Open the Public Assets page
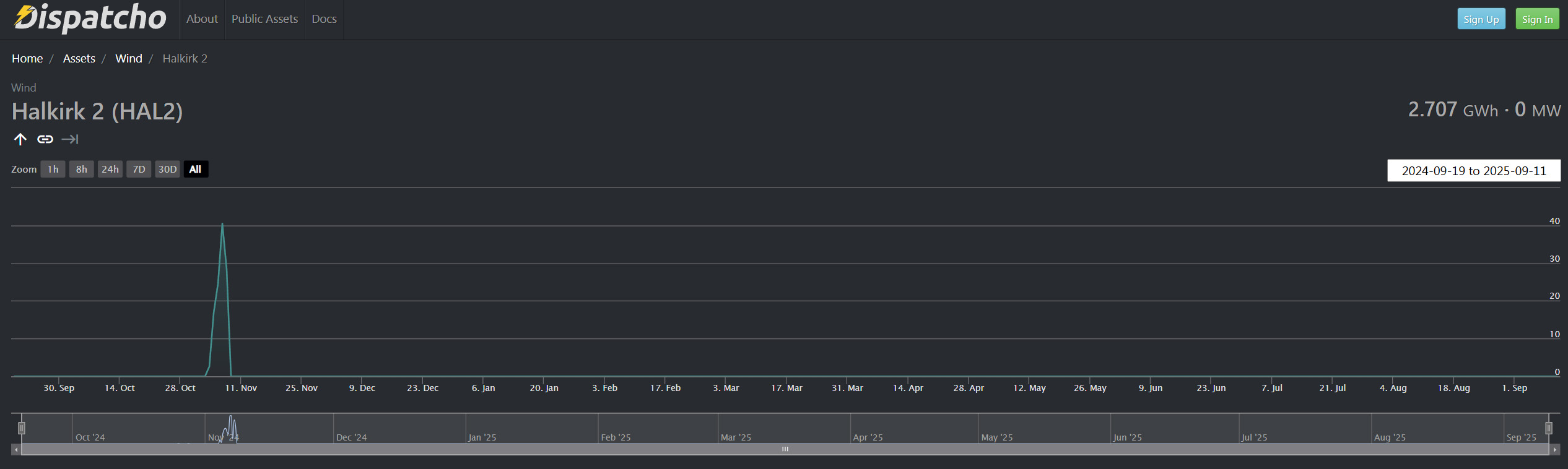The height and width of the screenshot is (469, 1568). (x=264, y=19)
